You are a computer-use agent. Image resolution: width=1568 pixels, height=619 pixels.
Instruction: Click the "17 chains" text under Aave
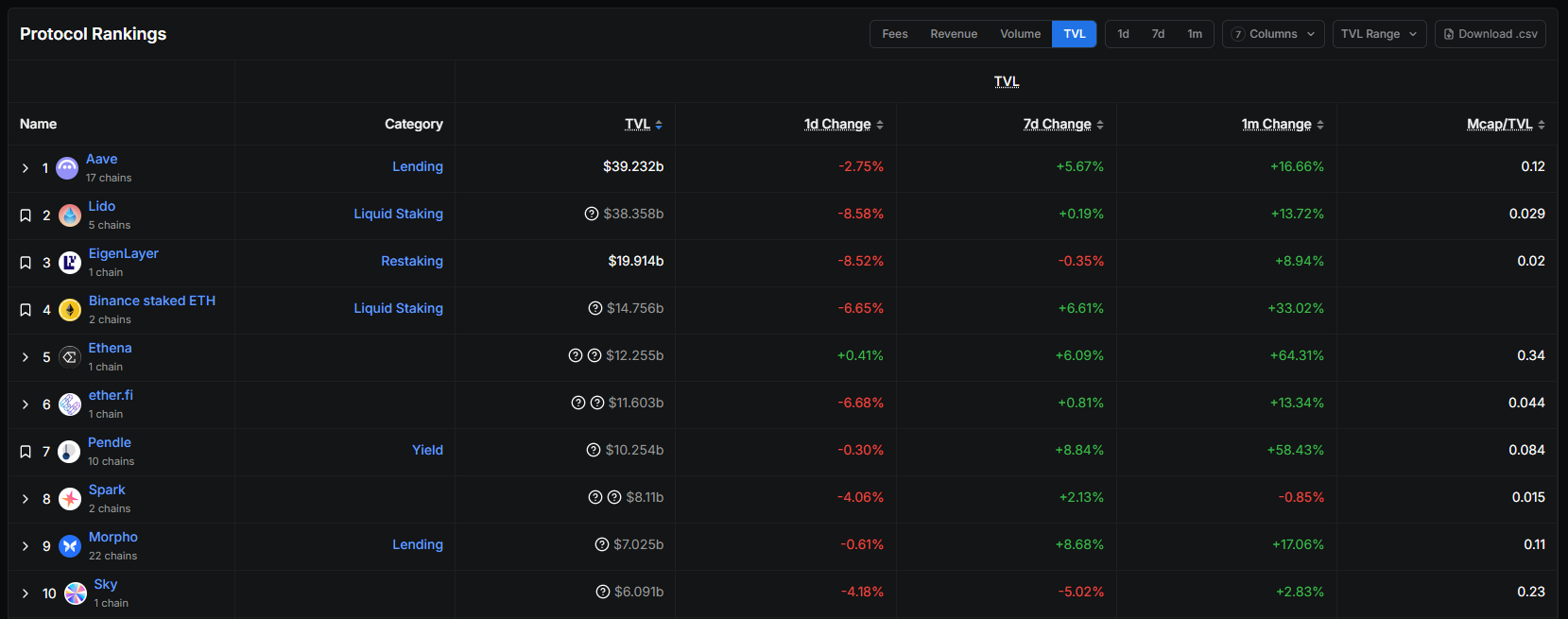point(109,178)
